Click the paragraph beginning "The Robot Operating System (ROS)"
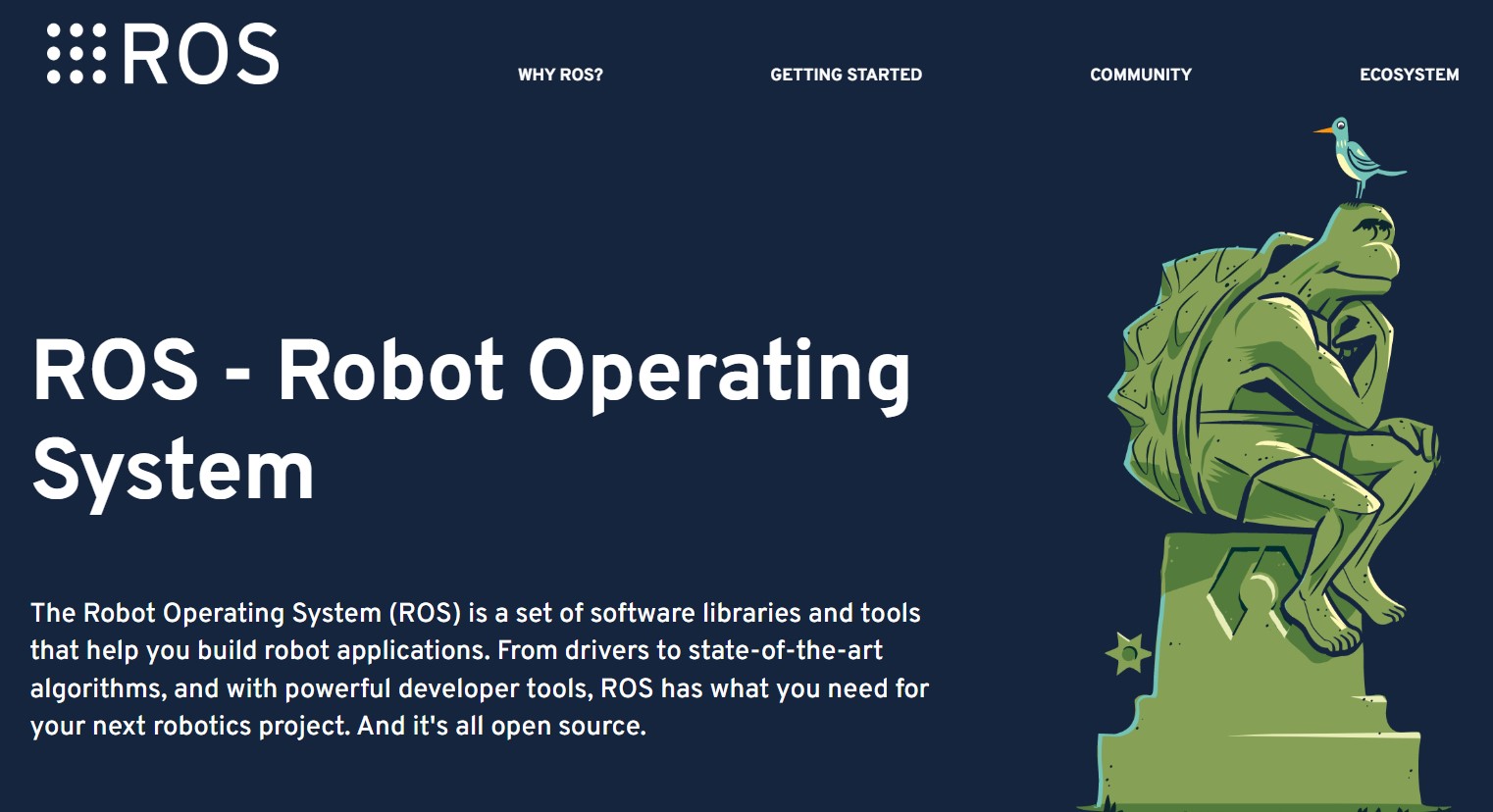Screen dimensions: 1493x812 (x=480, y=670)
